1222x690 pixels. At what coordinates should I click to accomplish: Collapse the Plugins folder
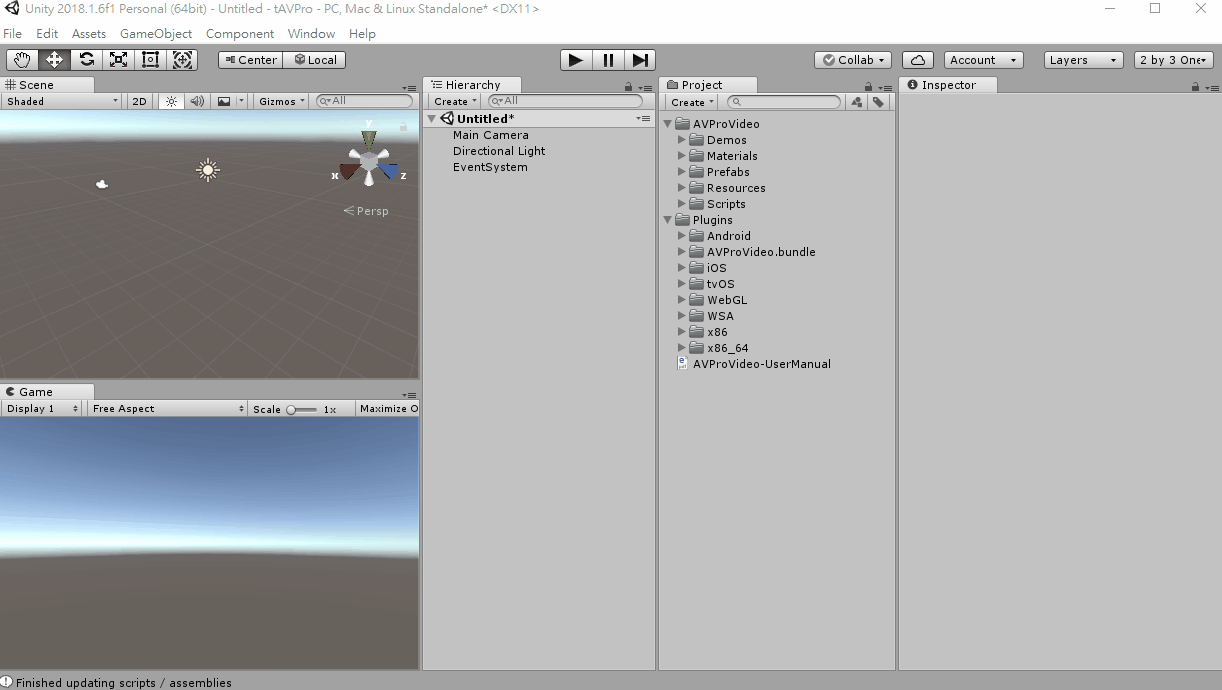(668, 220)
